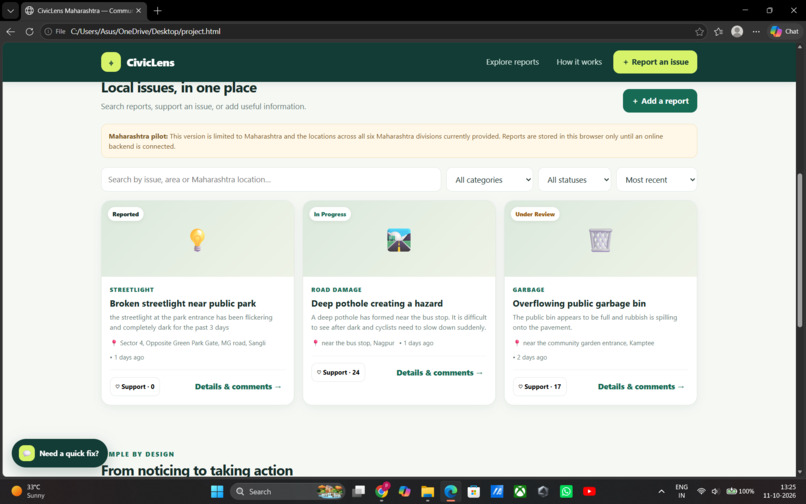Support the broken streetlight report
The width and height of the screenshot is (806, 504).
[135, 387]
